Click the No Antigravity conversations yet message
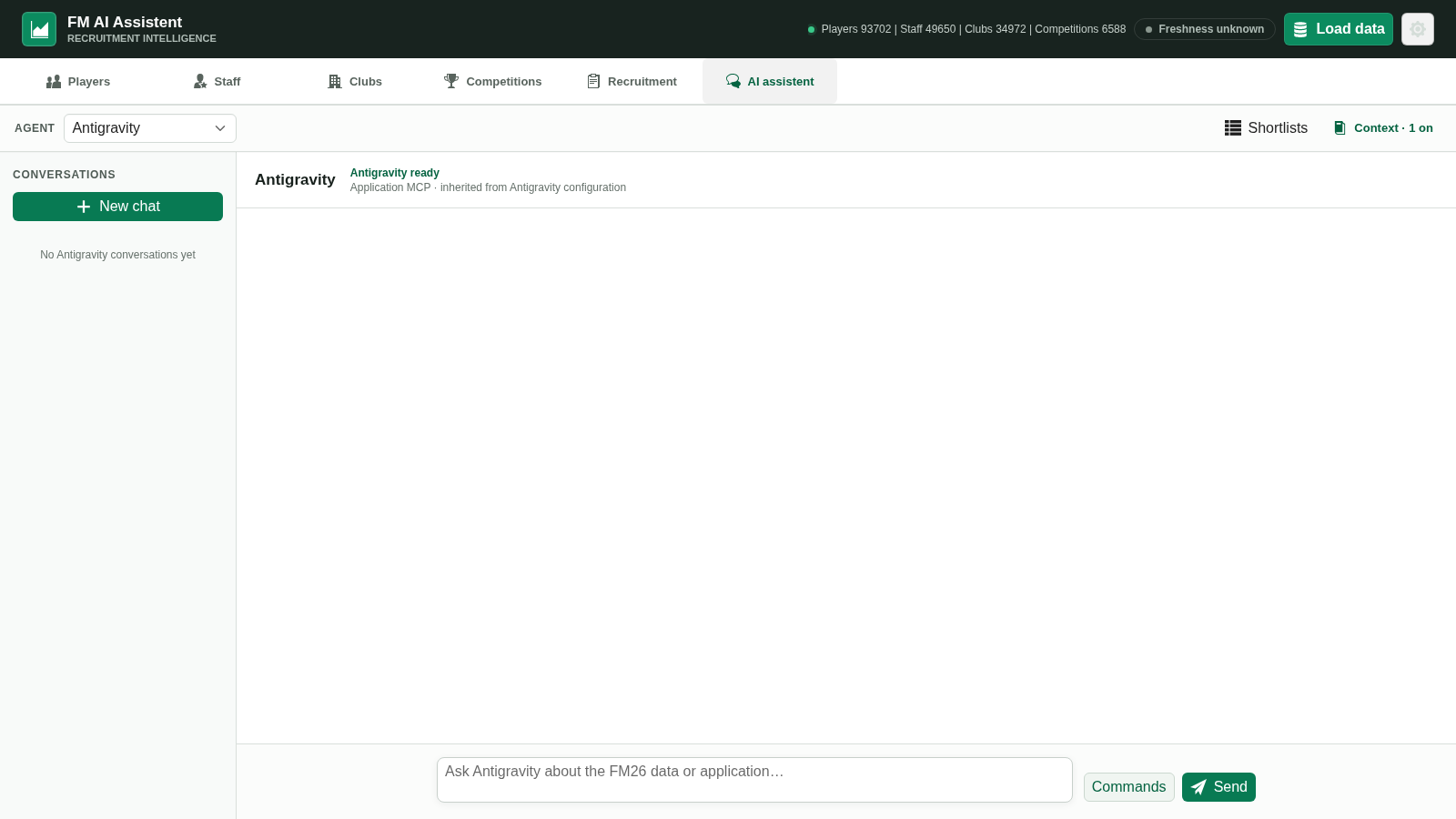Viewport: 1456px width, 819px height. tap(117, 255)
